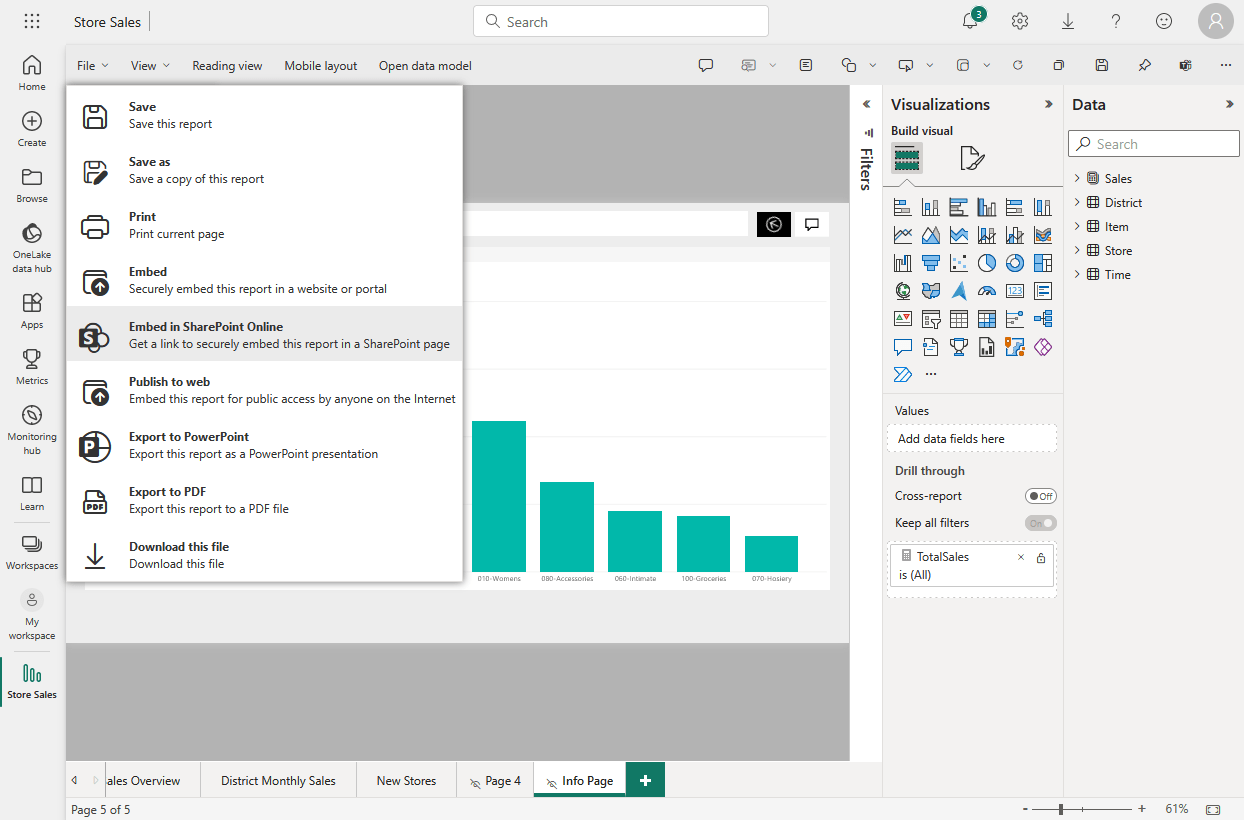Expand the District table
The height and width of the screenshot is (820, 1244).
(1077, 202)
